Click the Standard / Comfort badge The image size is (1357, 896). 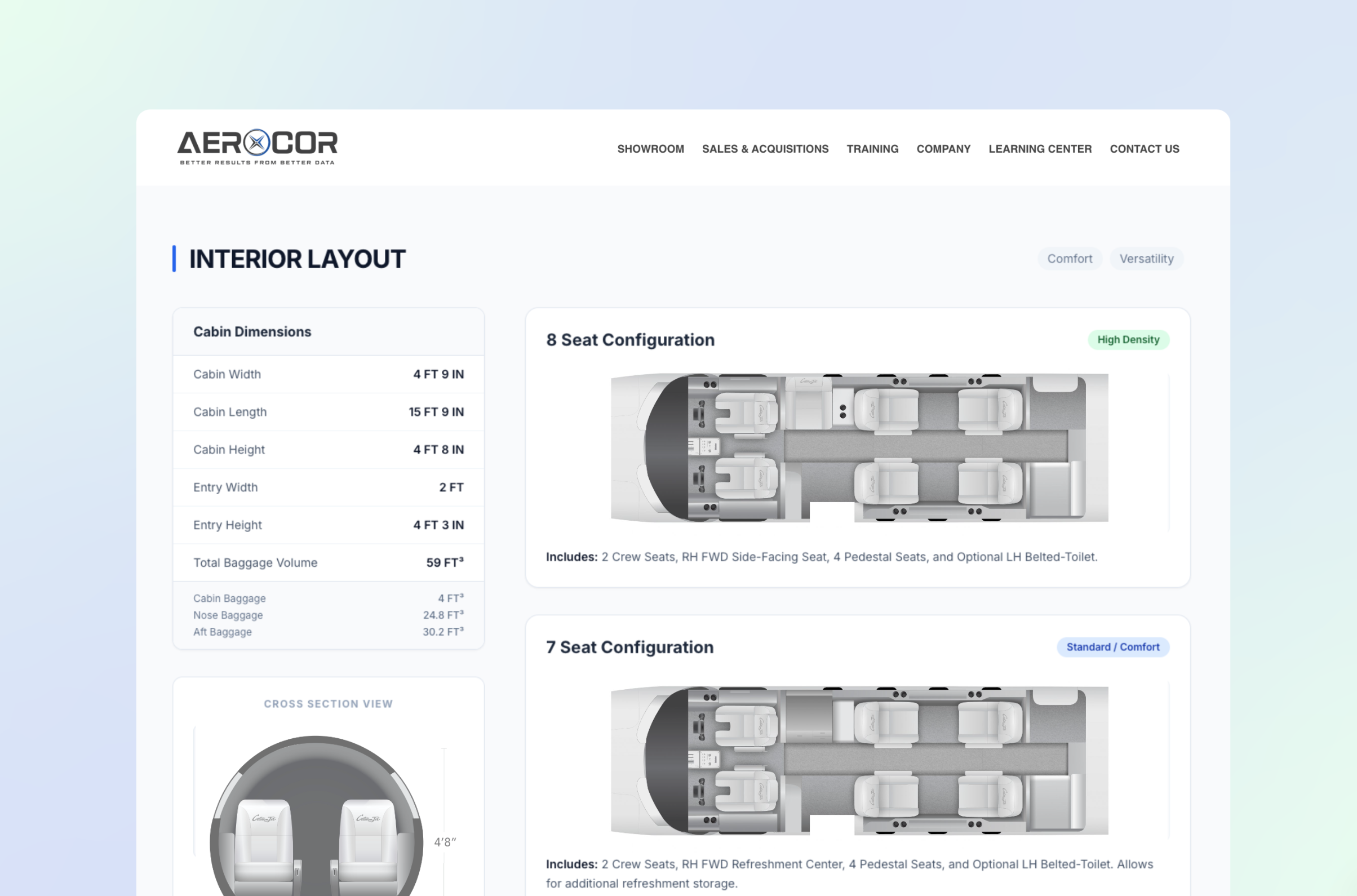pyautogui.click(x=1112, y=647)
